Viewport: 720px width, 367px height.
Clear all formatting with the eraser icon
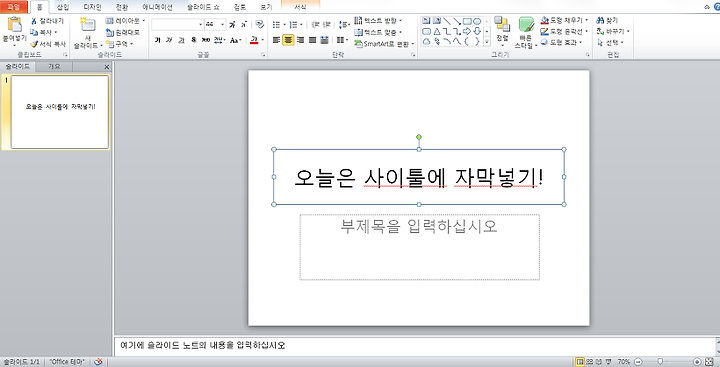259,24
